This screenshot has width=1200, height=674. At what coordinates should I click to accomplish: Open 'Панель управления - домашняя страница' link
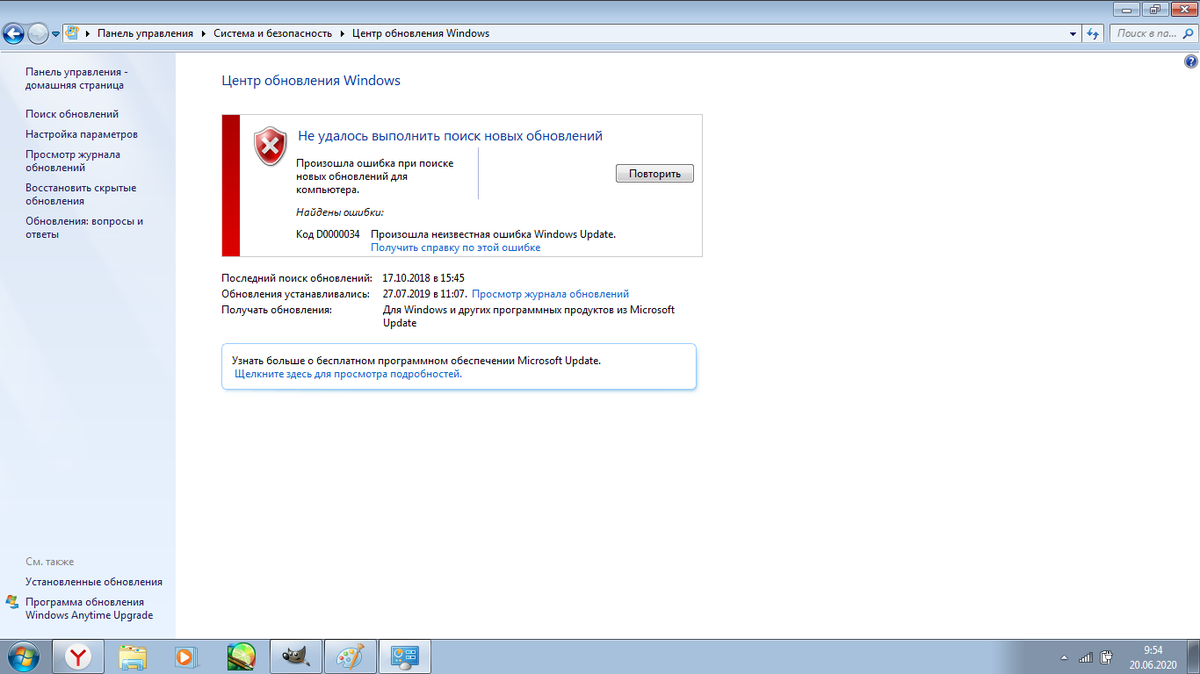(x=76, y=79)
